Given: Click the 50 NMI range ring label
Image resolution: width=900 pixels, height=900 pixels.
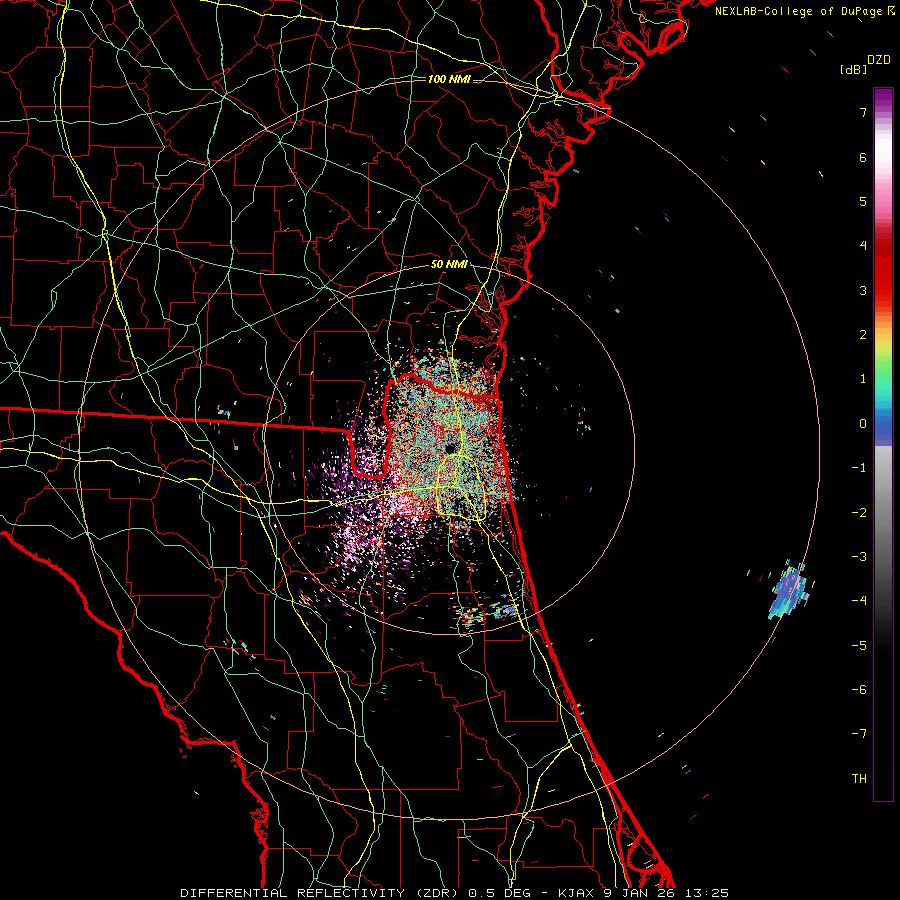Looking at the screenshot, I should 449,265.
